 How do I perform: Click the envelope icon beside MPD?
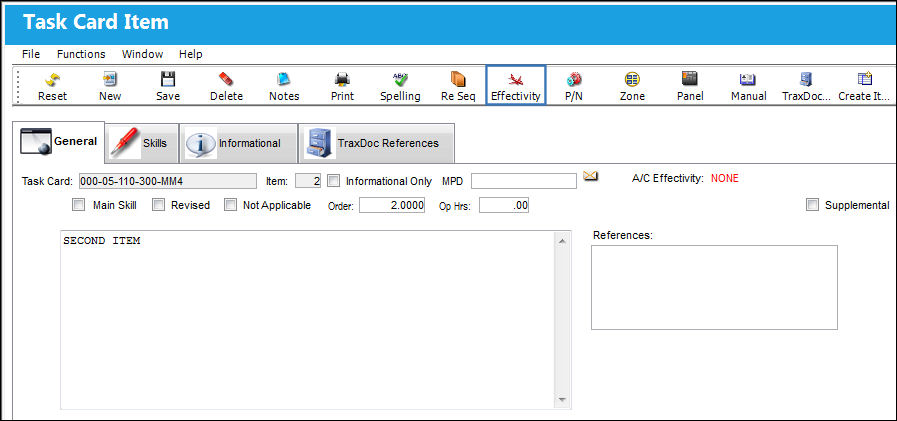point(590,176)
